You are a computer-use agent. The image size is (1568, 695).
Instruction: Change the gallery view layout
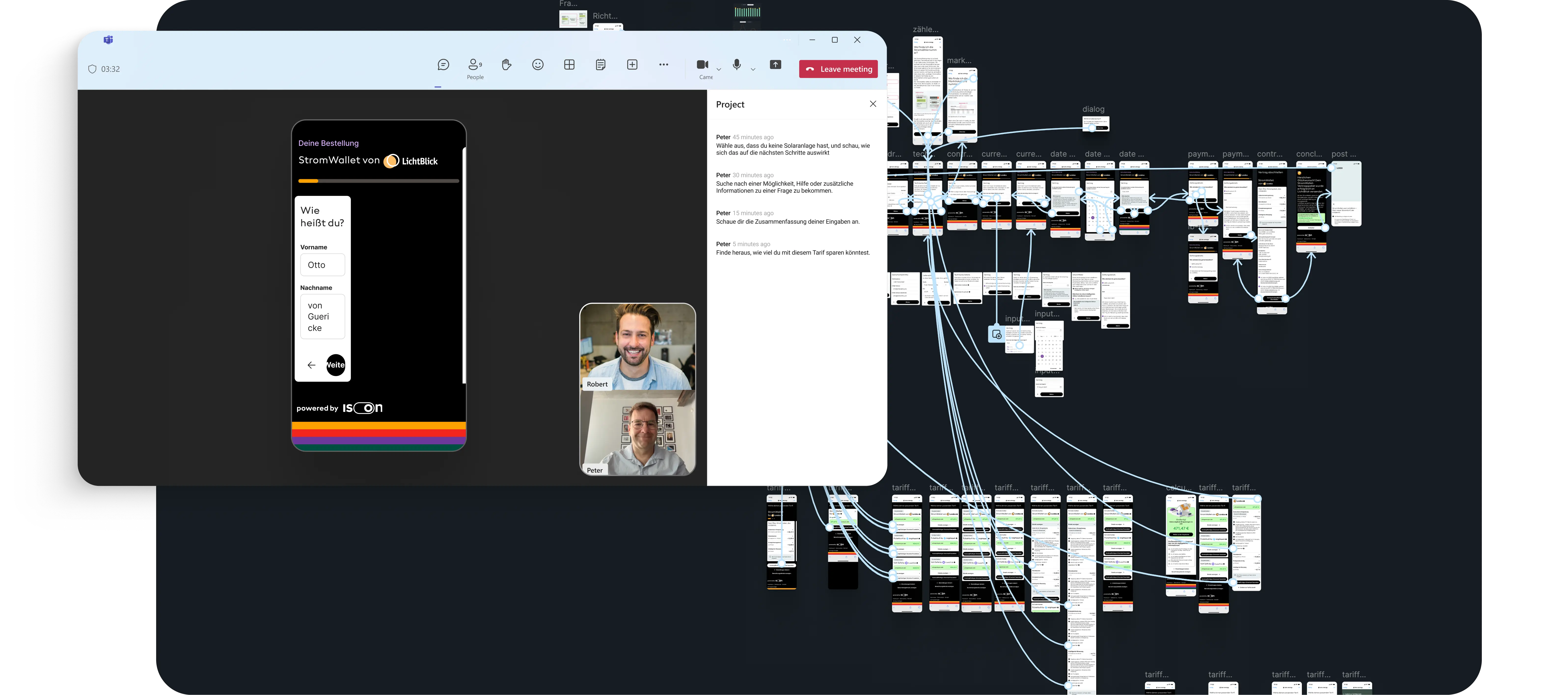click(569, 65)
